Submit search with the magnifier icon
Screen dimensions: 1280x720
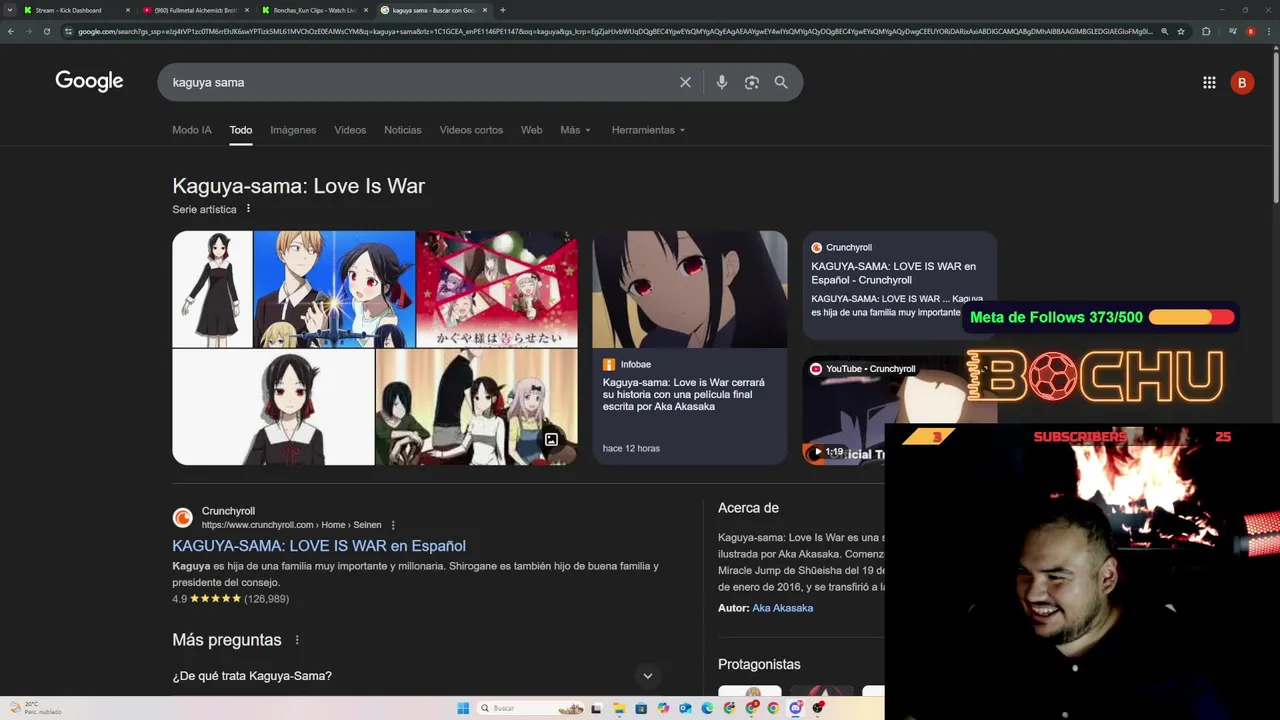point(781,82)
